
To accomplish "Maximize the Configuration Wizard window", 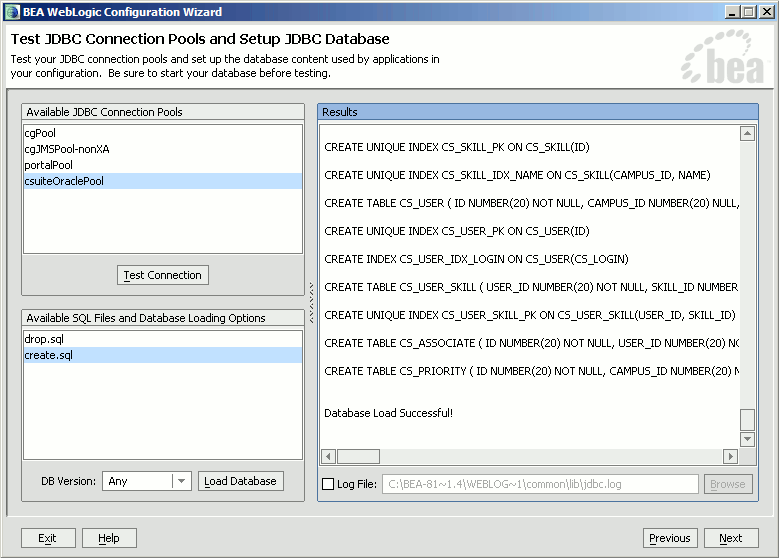I will pos(749,12).
